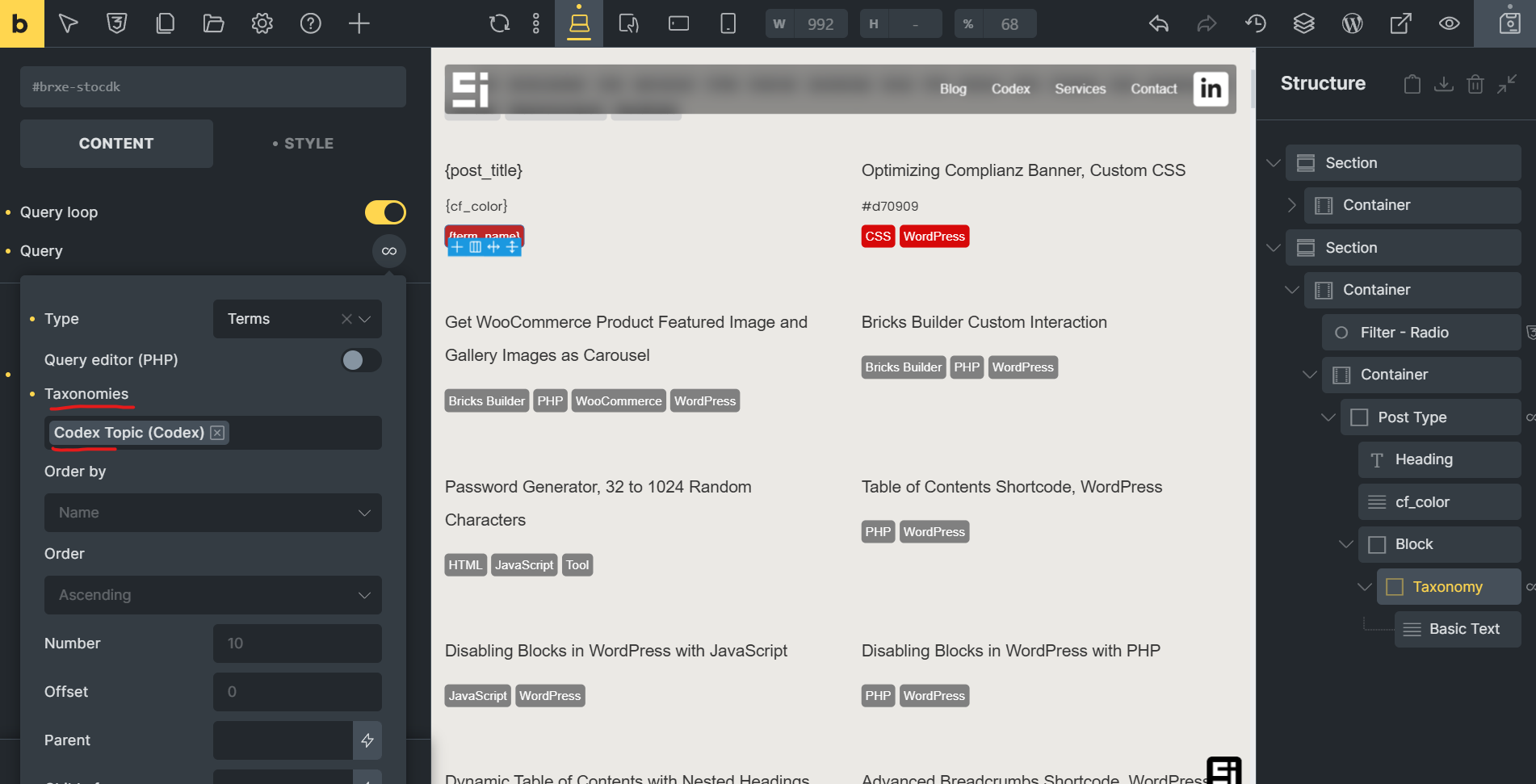The image size is (1536, 784).
Task: Open the Order by dropdown set to Name
Action: pos(212,513)
